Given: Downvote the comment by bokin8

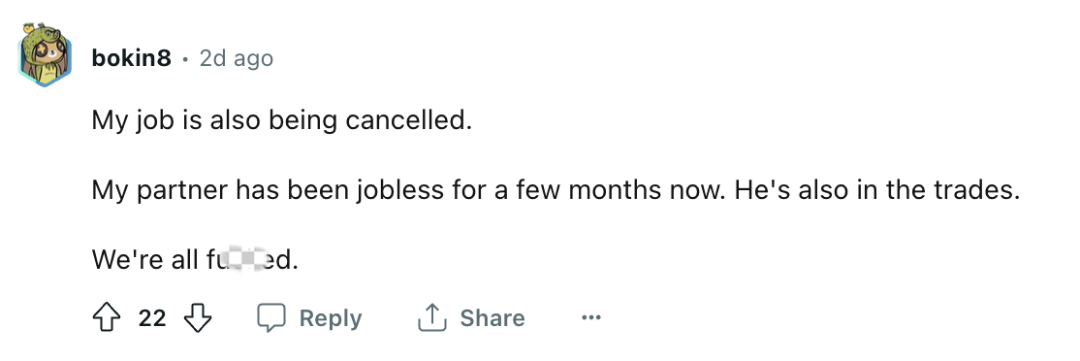Looking at the screenshot, I should (198, 318).
